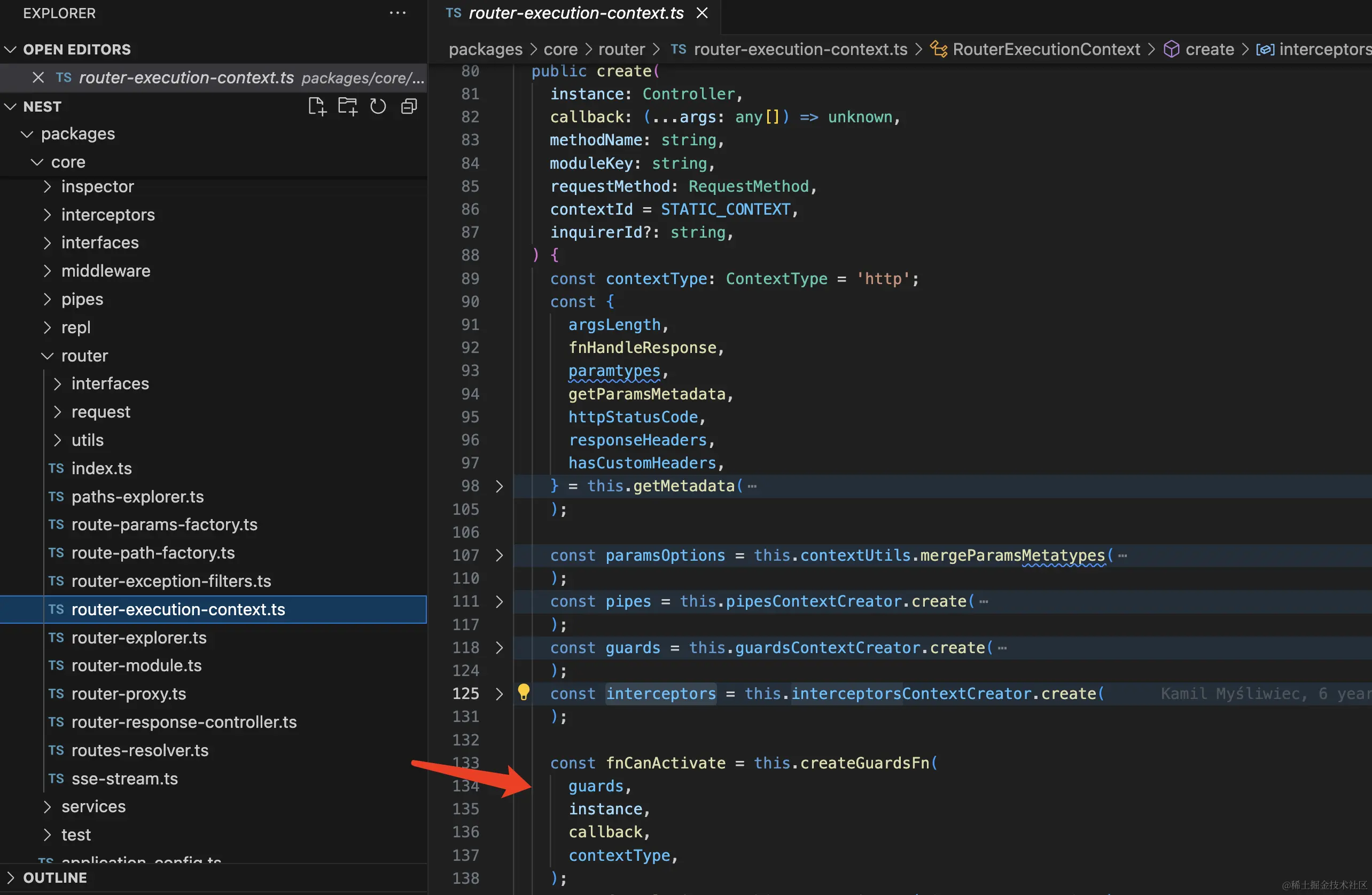Click 'createGuardsFn' on line 133
This screenshot has width=1372, height=895.
tap(864, 763)
